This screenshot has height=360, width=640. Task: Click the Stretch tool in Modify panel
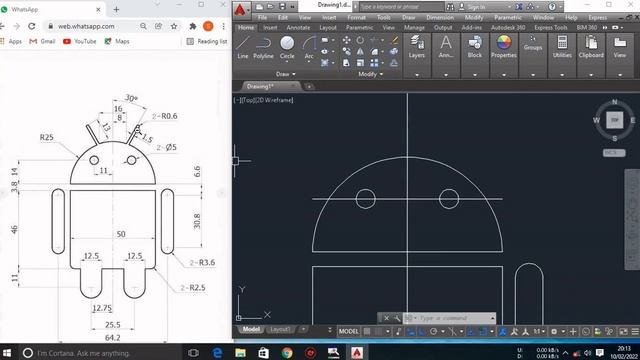[346, 63]
